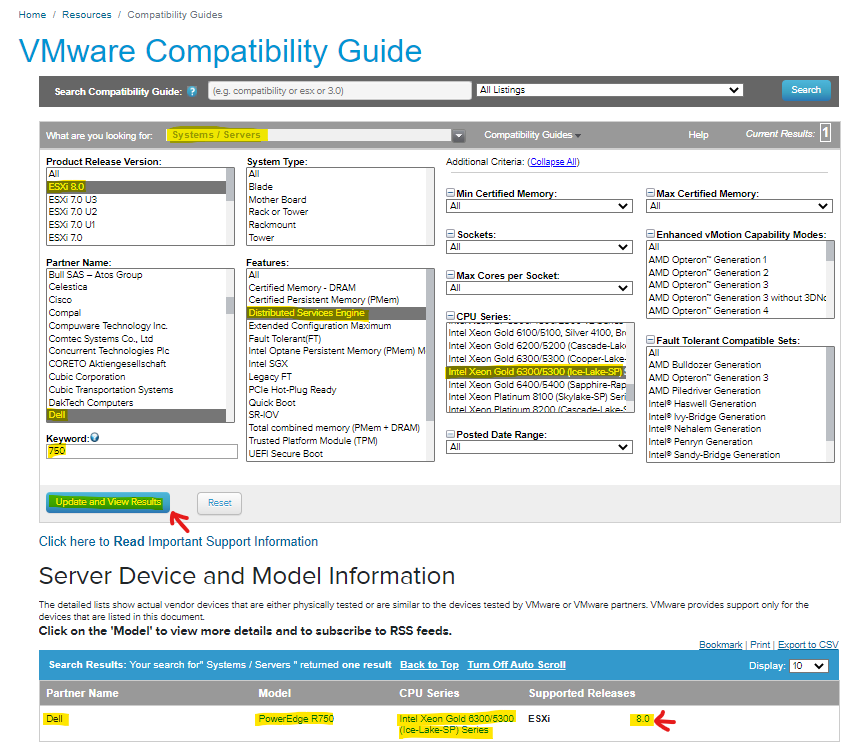Image resolution: width=864 pixels, height=751 pixels.
Task: Collapse the CPU Series criteria section
Action: pyautogui.click(x=450, y=316)
